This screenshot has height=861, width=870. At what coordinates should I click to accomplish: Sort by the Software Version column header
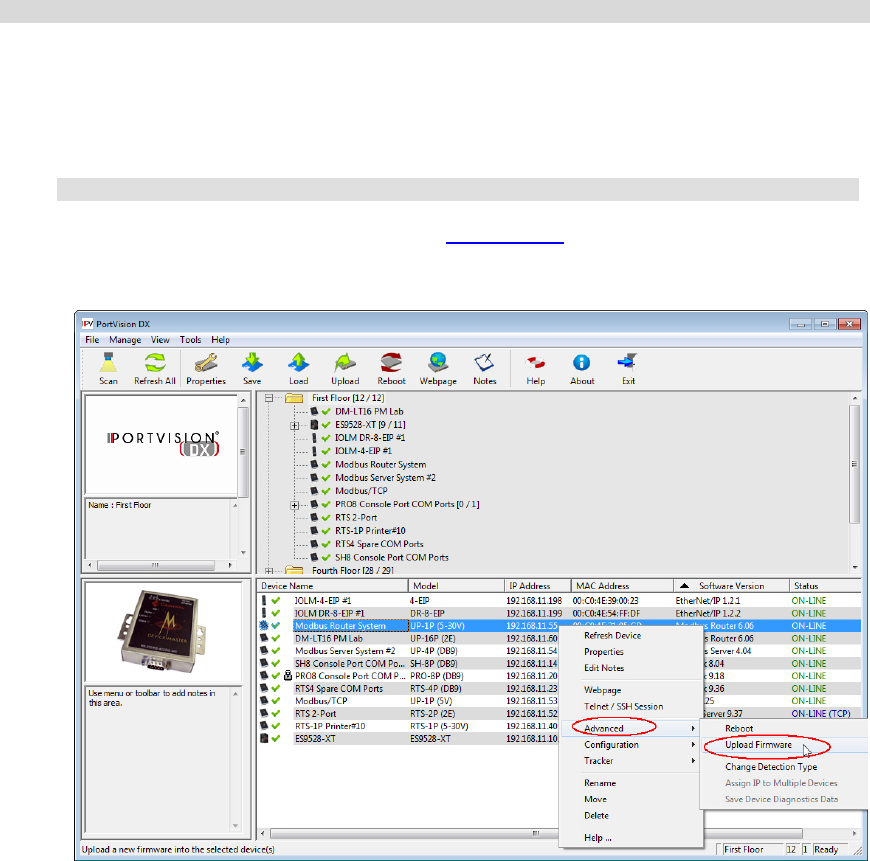(731, 586)
